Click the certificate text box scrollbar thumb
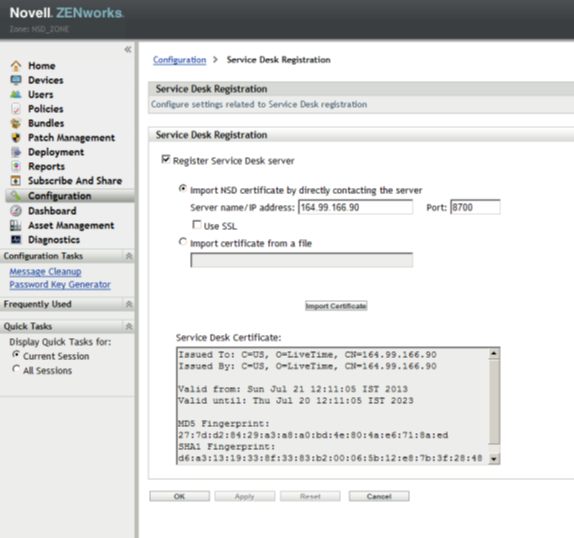 (x=494, y=401)
